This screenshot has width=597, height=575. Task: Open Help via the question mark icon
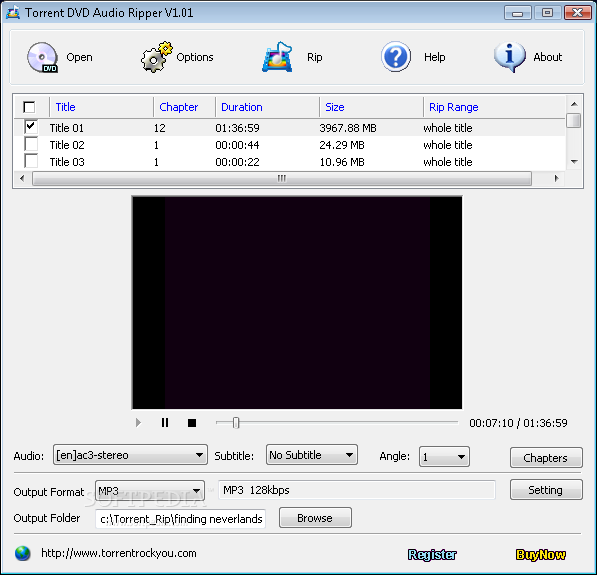pos(396,57)
